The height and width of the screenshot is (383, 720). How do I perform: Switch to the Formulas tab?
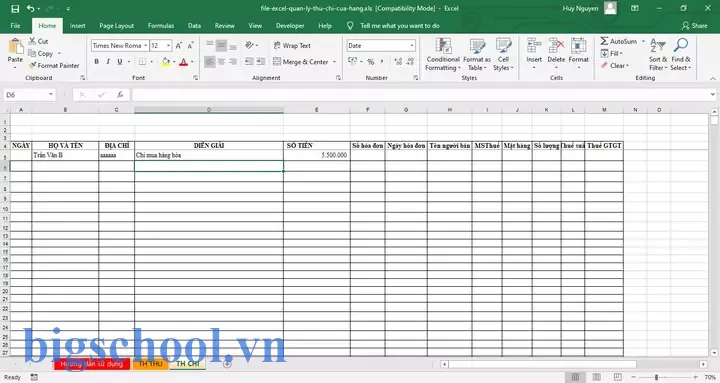(161, 26)
